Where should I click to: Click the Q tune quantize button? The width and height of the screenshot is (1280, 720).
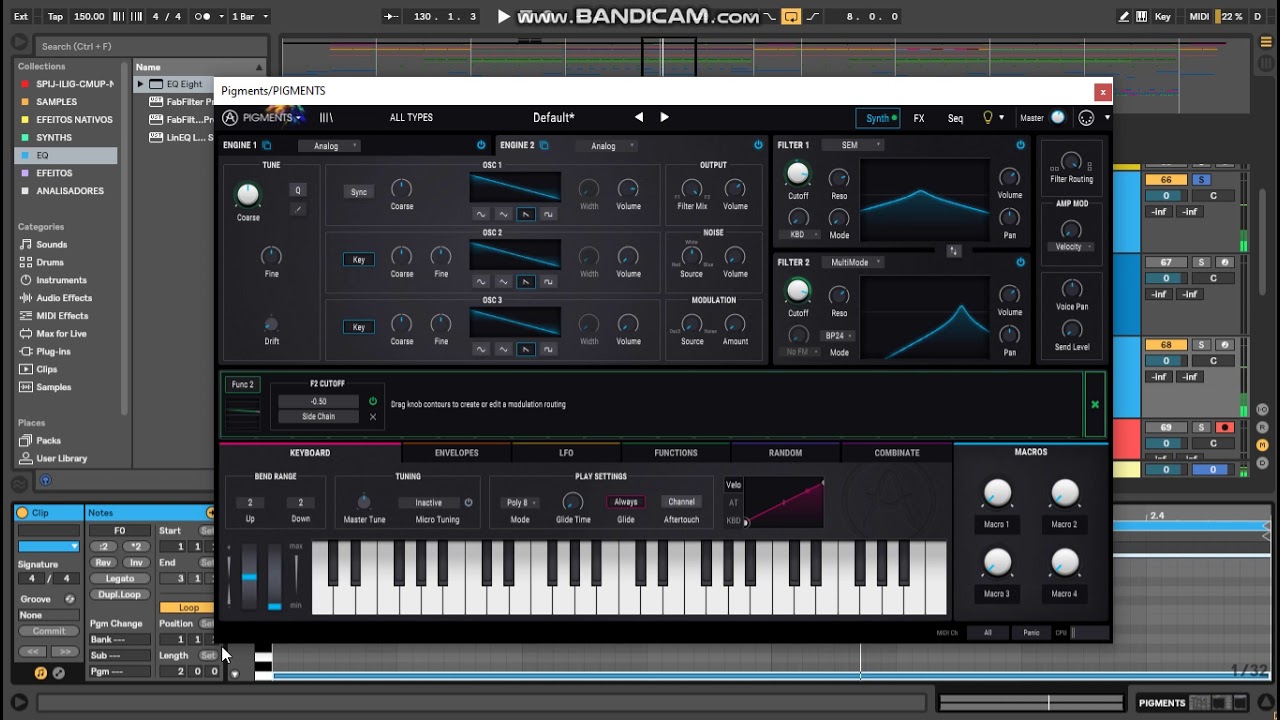coord(298,190)
